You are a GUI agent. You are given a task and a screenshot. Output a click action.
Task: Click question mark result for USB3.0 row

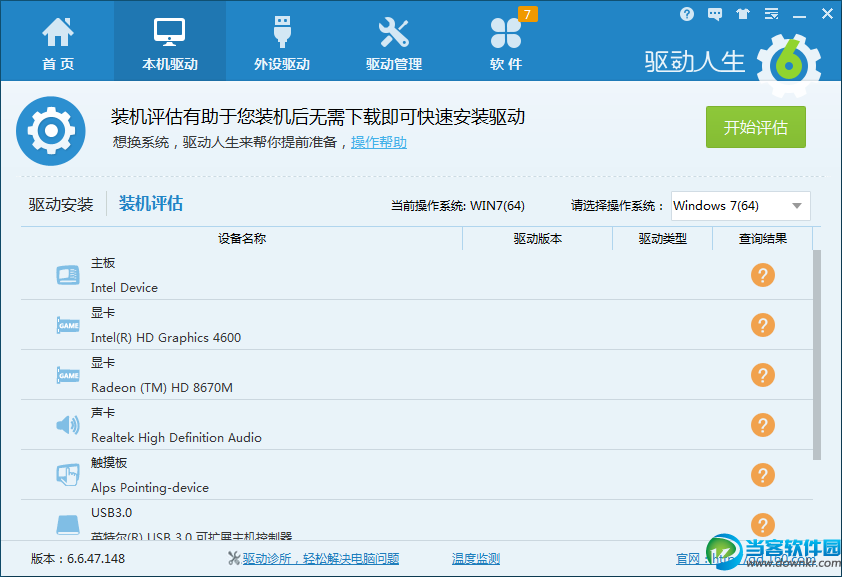click(763, 525)
